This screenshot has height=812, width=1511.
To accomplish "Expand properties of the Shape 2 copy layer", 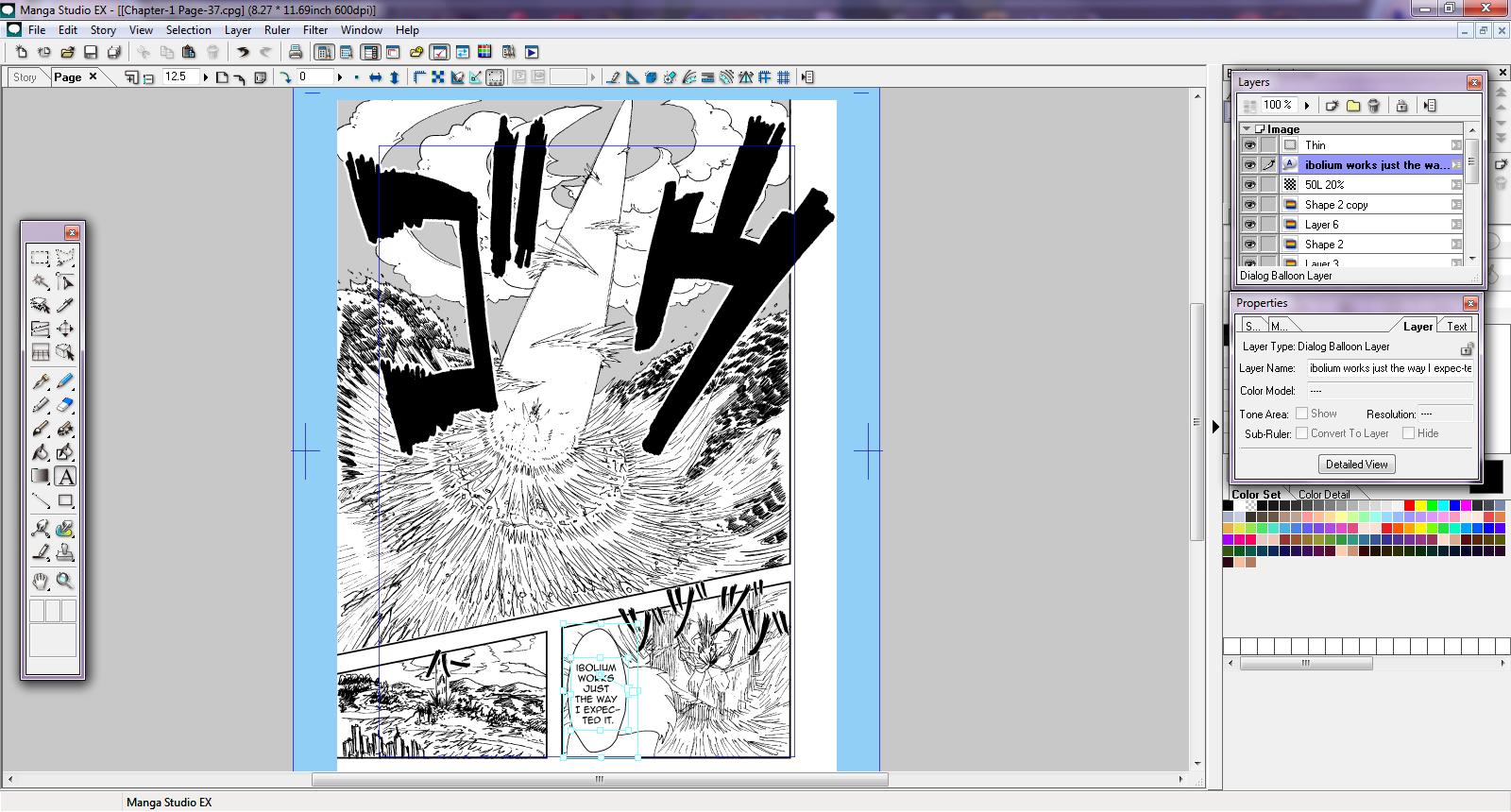I will [x=1456, y=205].
